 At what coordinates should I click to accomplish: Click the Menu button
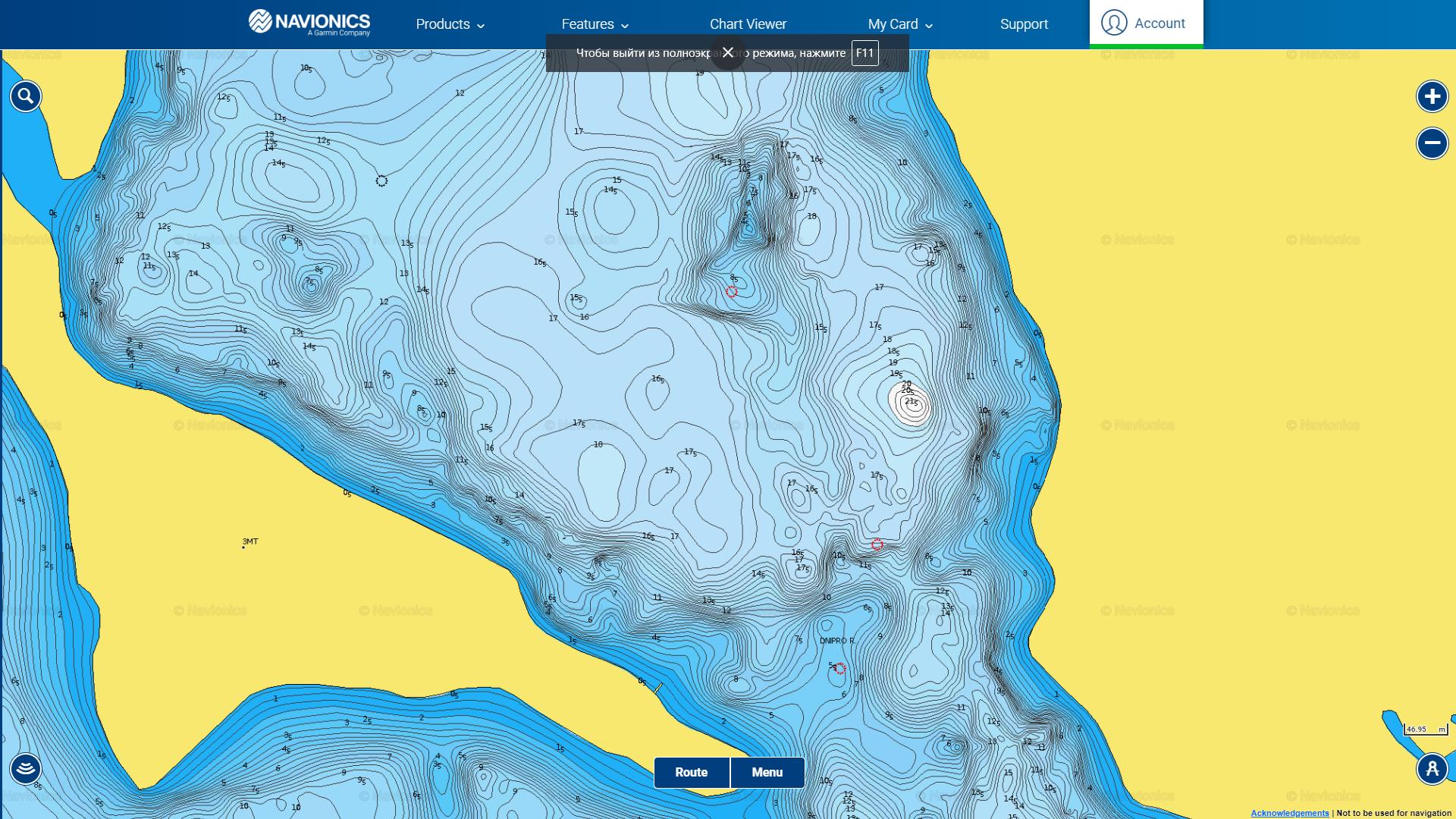pyautogui.click(x=767, y=772)
